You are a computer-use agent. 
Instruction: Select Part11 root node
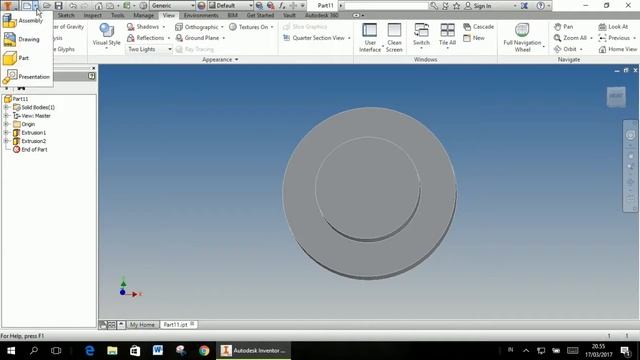[16, 99]
